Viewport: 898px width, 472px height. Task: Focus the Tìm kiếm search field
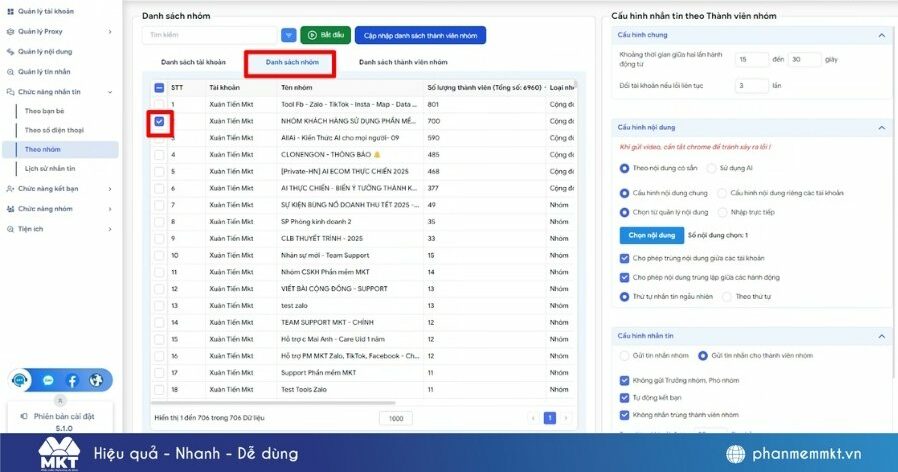click(210, 35)
